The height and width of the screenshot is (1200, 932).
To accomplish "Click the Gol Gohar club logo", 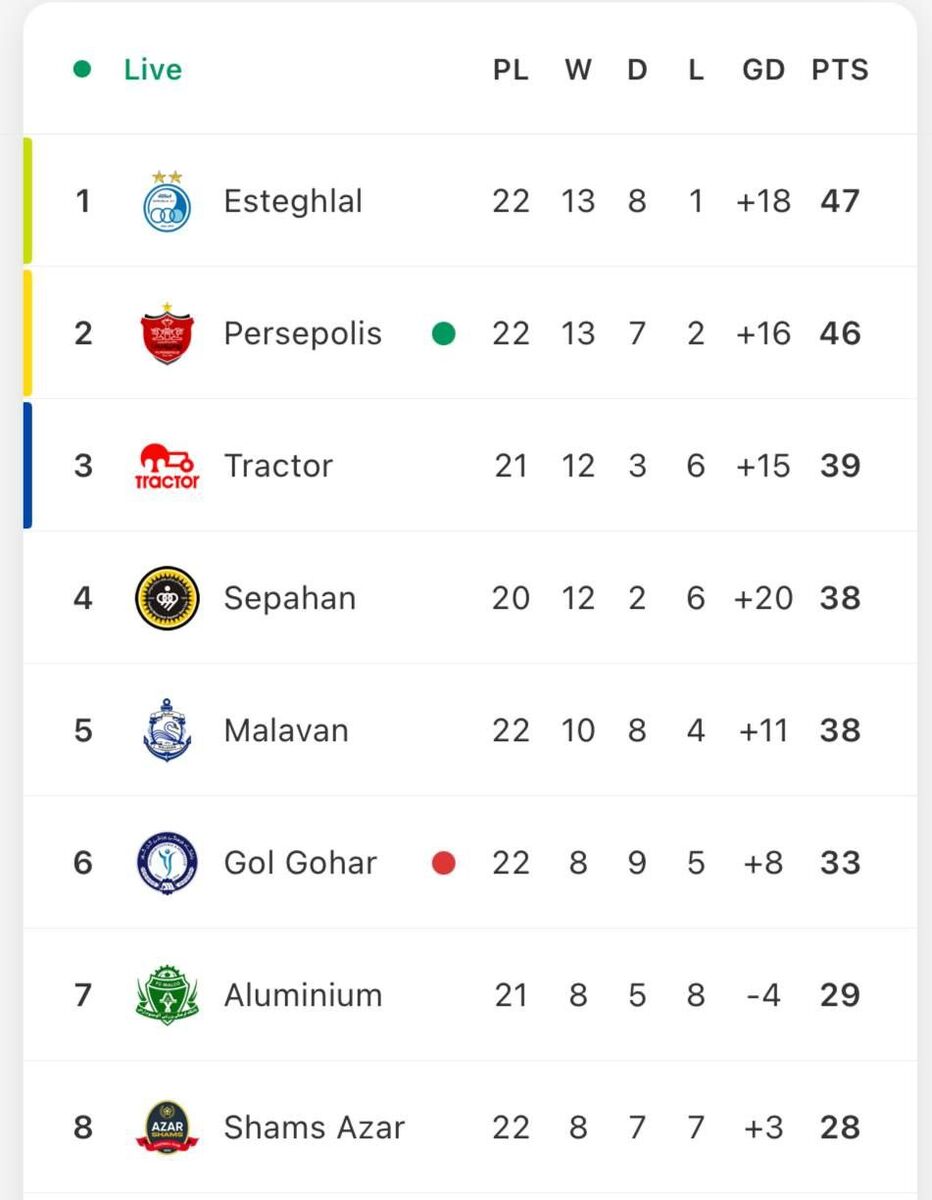I will 167,863.
